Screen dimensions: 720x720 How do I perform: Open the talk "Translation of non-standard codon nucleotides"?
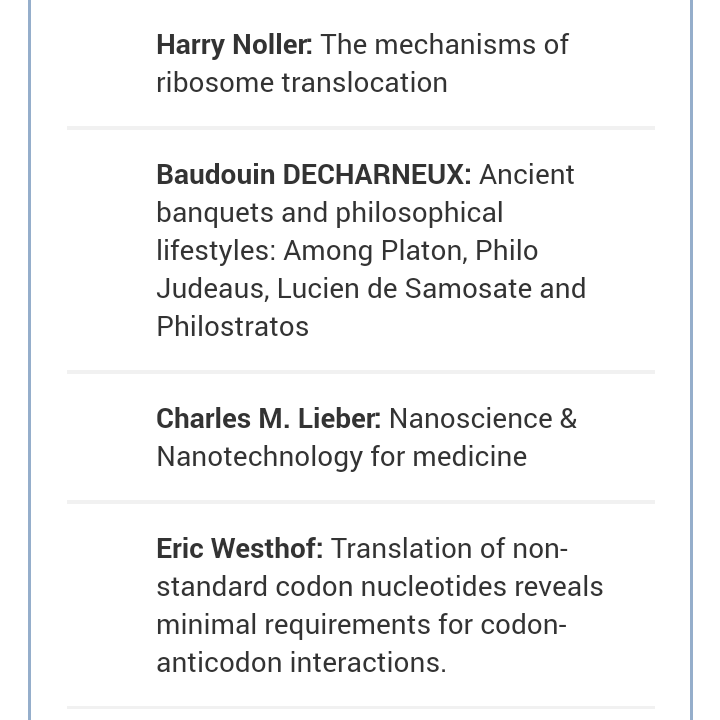click(x=448, y=549)
